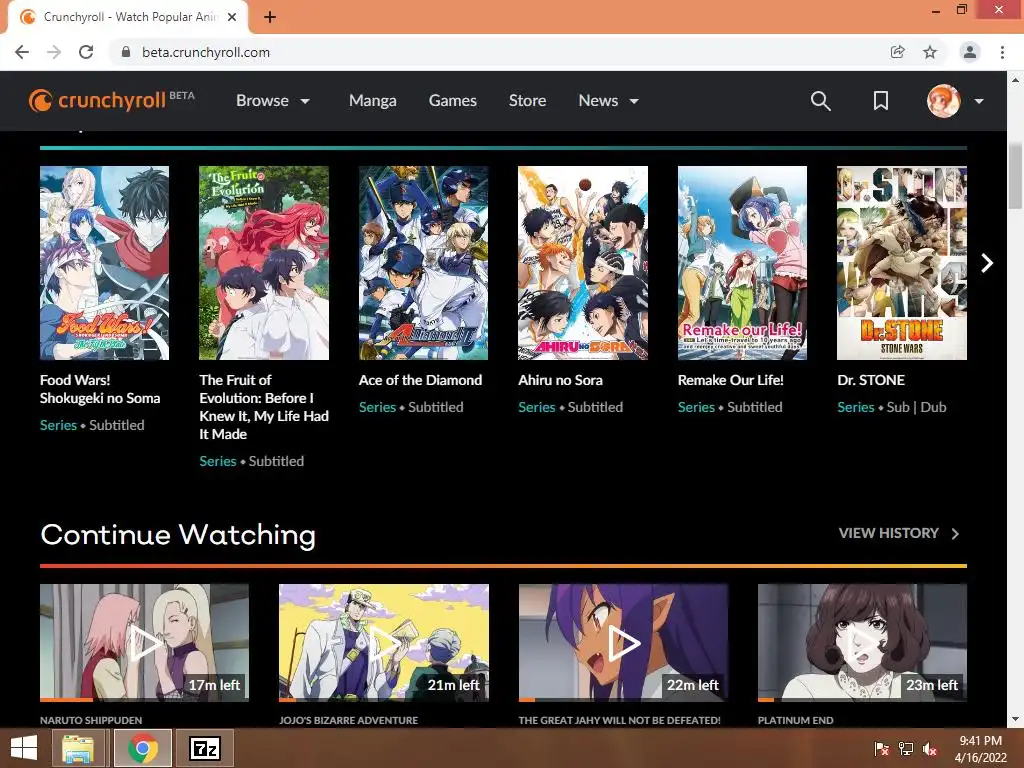The height and width of the screenshot is (768, 1024).
Task: Open Food Wars! poster thumbnail
Action: tap(104, 263)
